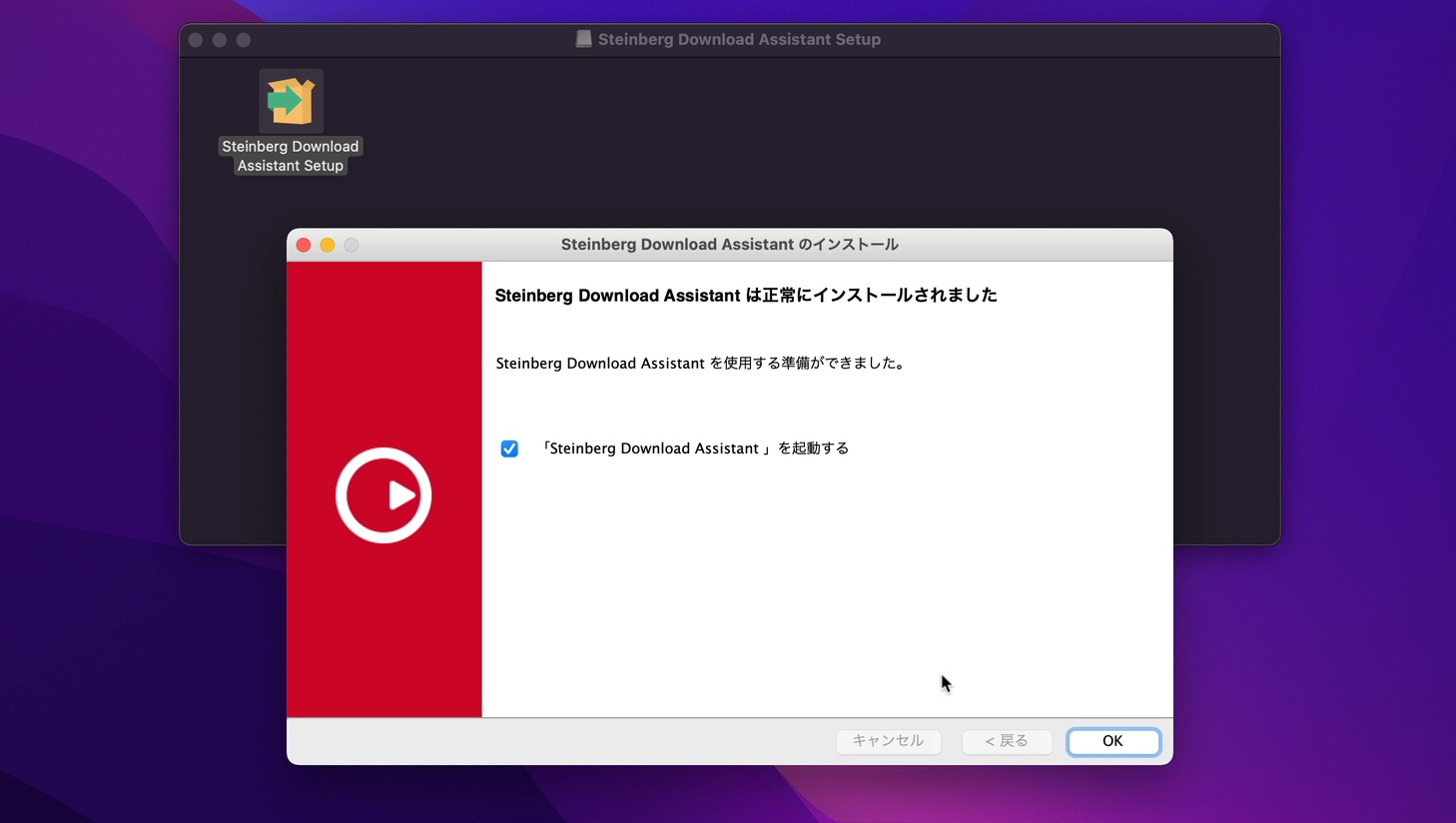Click the OK button in installer
Viewport: 1456px width, 823px height.
coord(1112,741)
